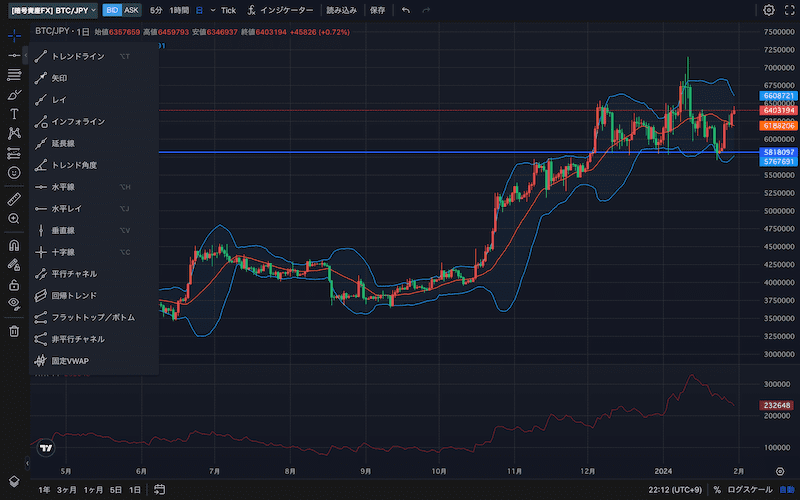
Task: Toggle lock all drawings padlock icon
Action: point(14,285)
